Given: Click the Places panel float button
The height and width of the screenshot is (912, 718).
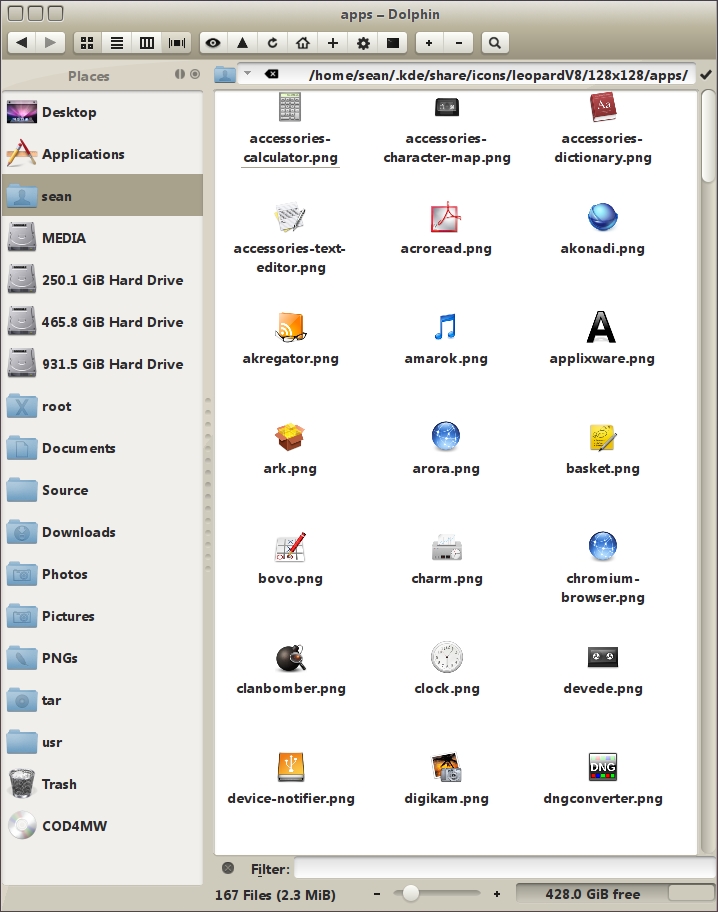Looking at the screenshot, I should click(180, 74).
